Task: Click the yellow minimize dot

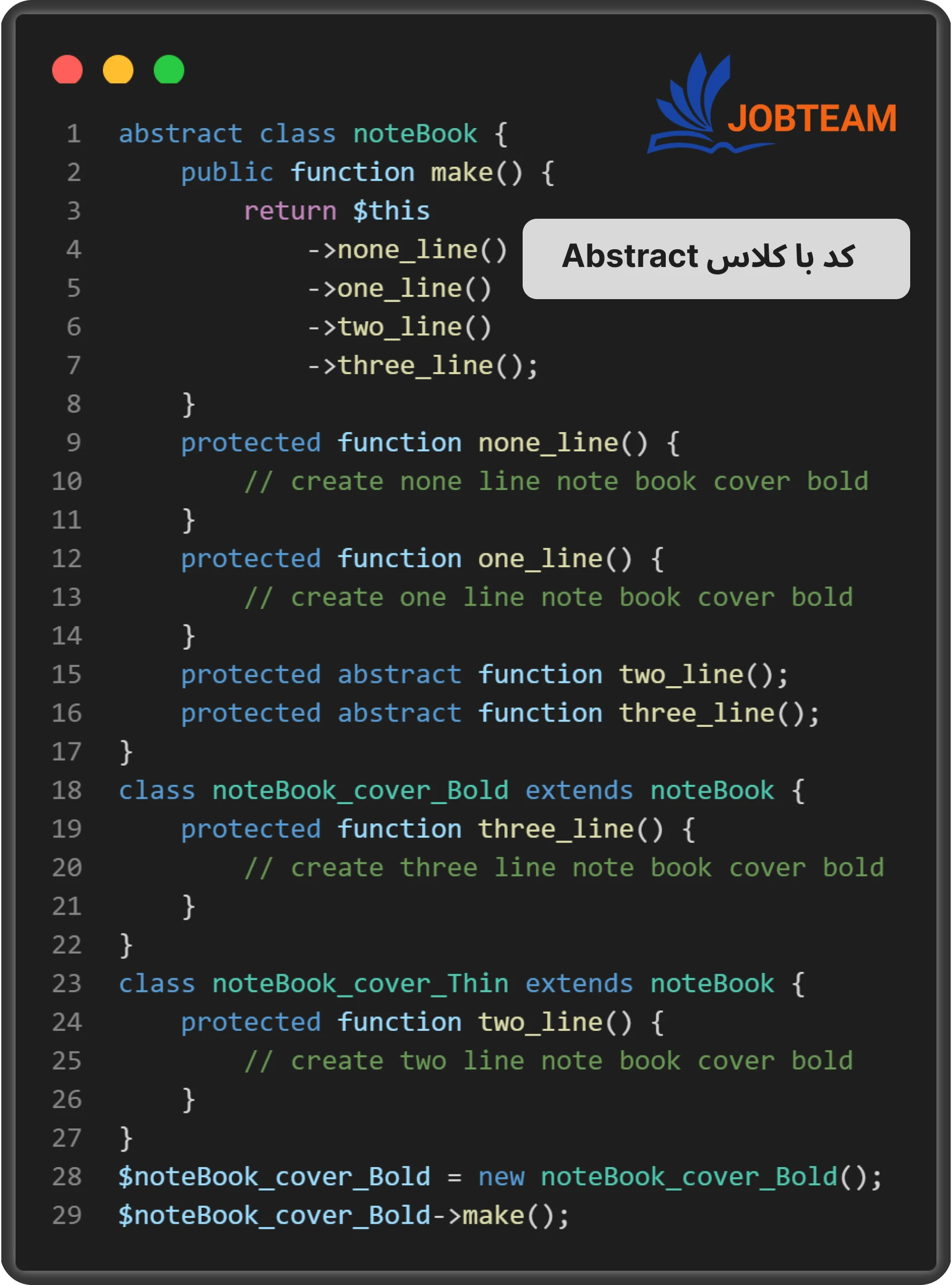Action: tap(118, 70)
